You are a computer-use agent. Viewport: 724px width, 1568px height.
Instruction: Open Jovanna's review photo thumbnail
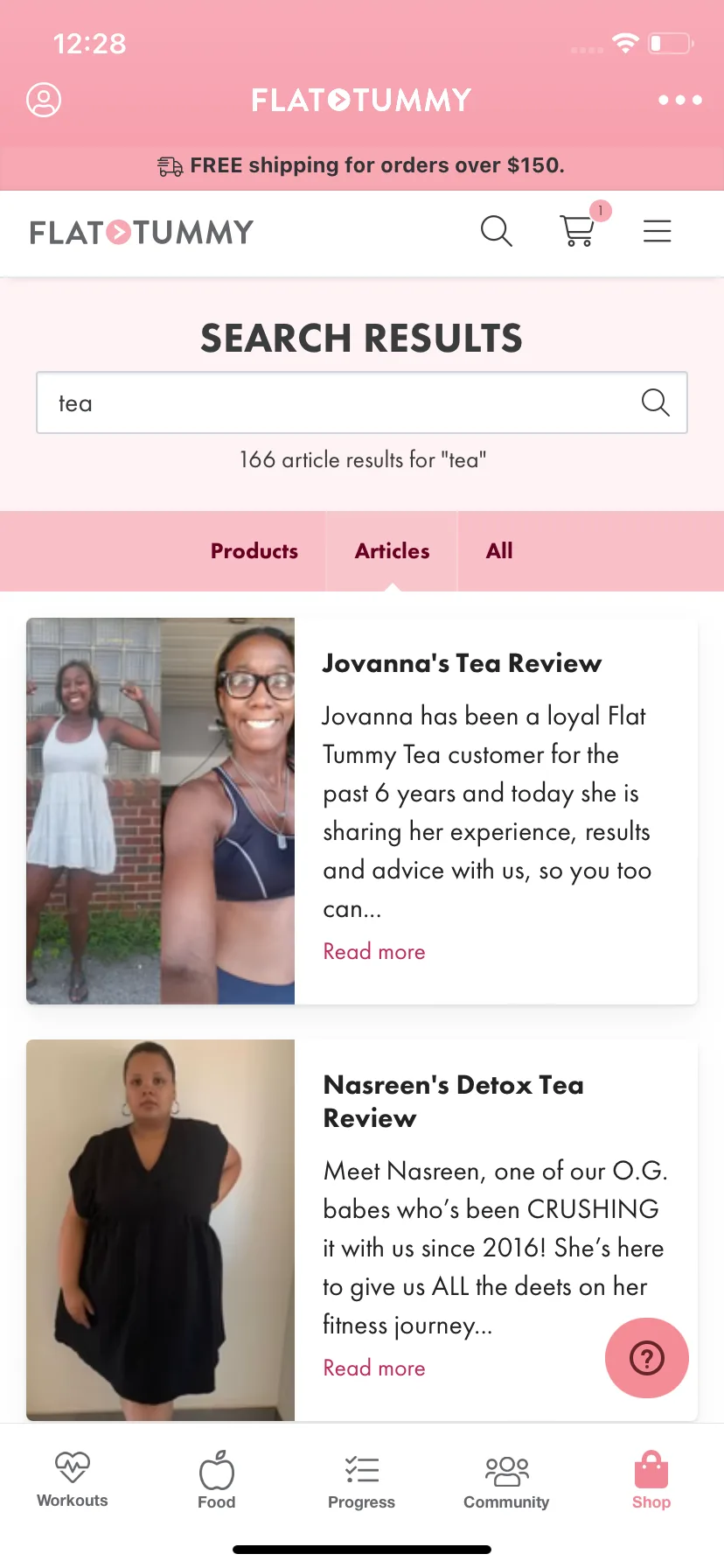click(x=161, y=811)
